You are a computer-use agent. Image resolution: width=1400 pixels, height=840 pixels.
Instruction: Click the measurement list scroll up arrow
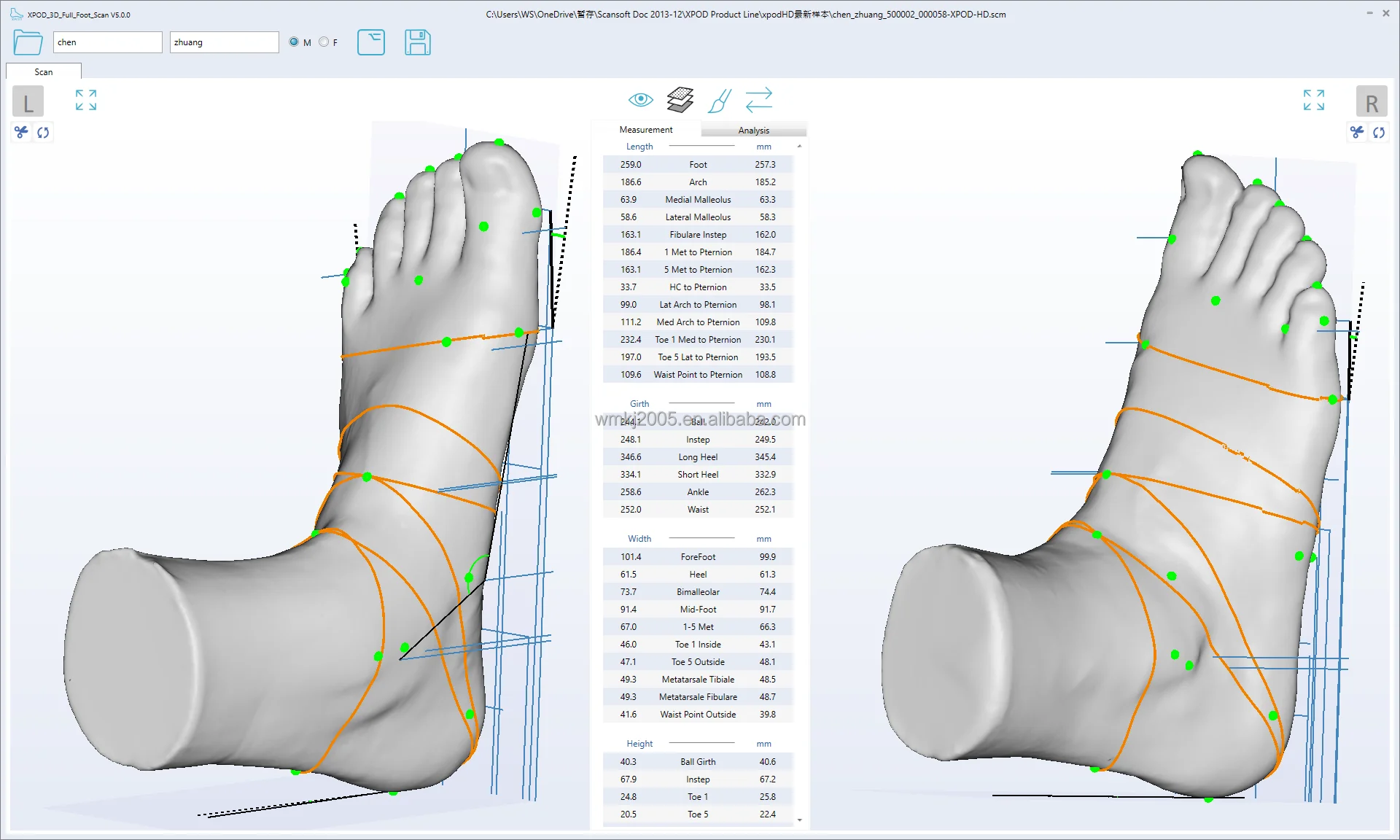pyautogui.click(x=800, y=147)
